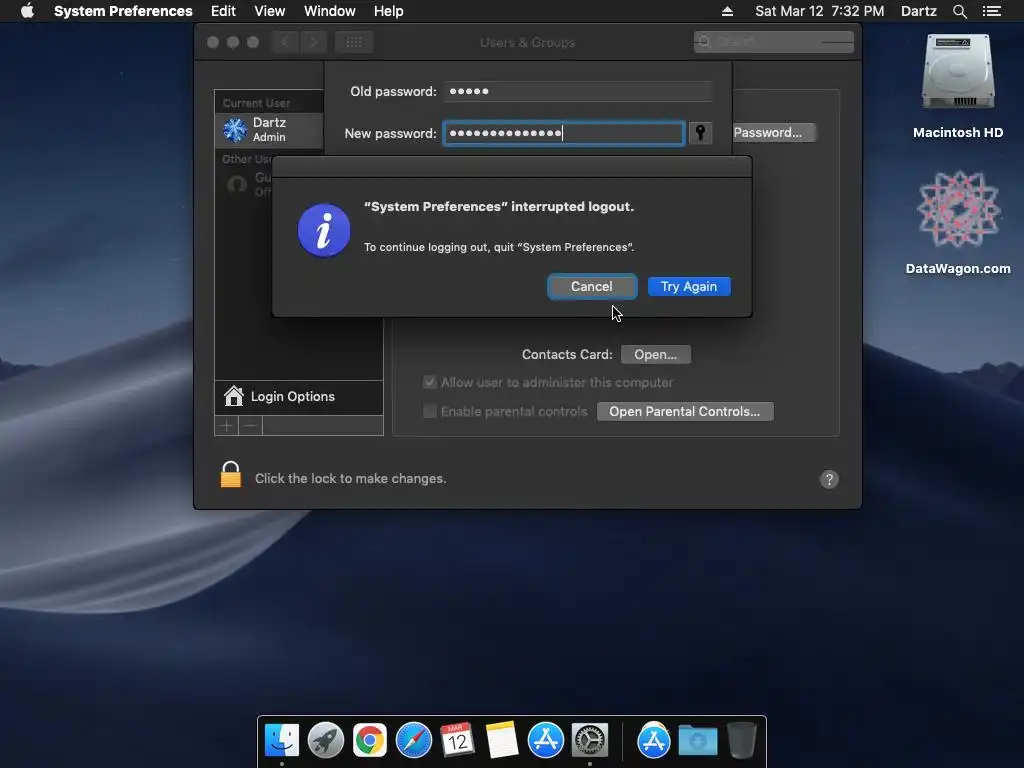Open Notification Center list icon
The image size is (1024, 768).
(x=991, y=11)
